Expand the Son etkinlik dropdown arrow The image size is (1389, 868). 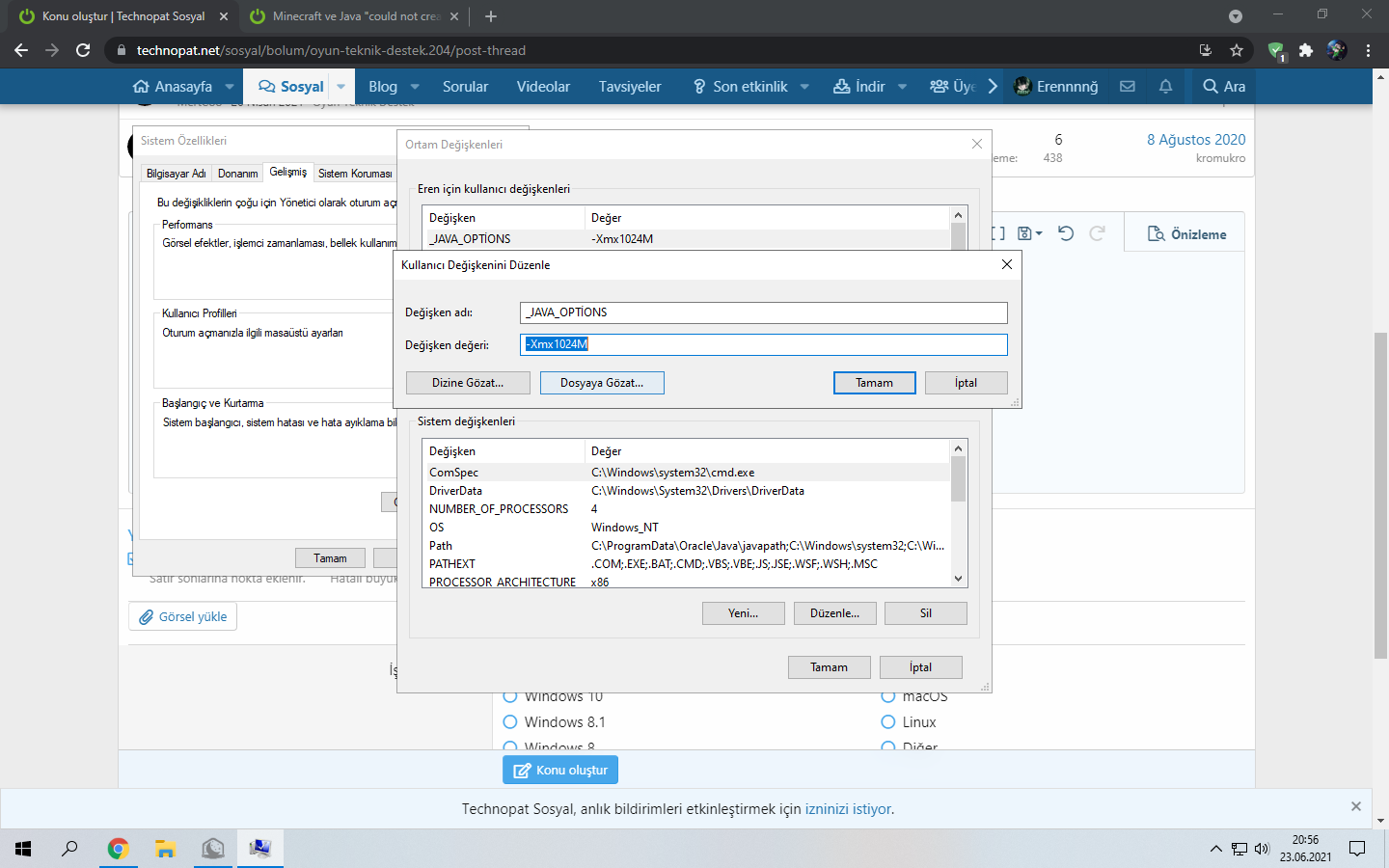pyautogui.click(x=804, y=86)
